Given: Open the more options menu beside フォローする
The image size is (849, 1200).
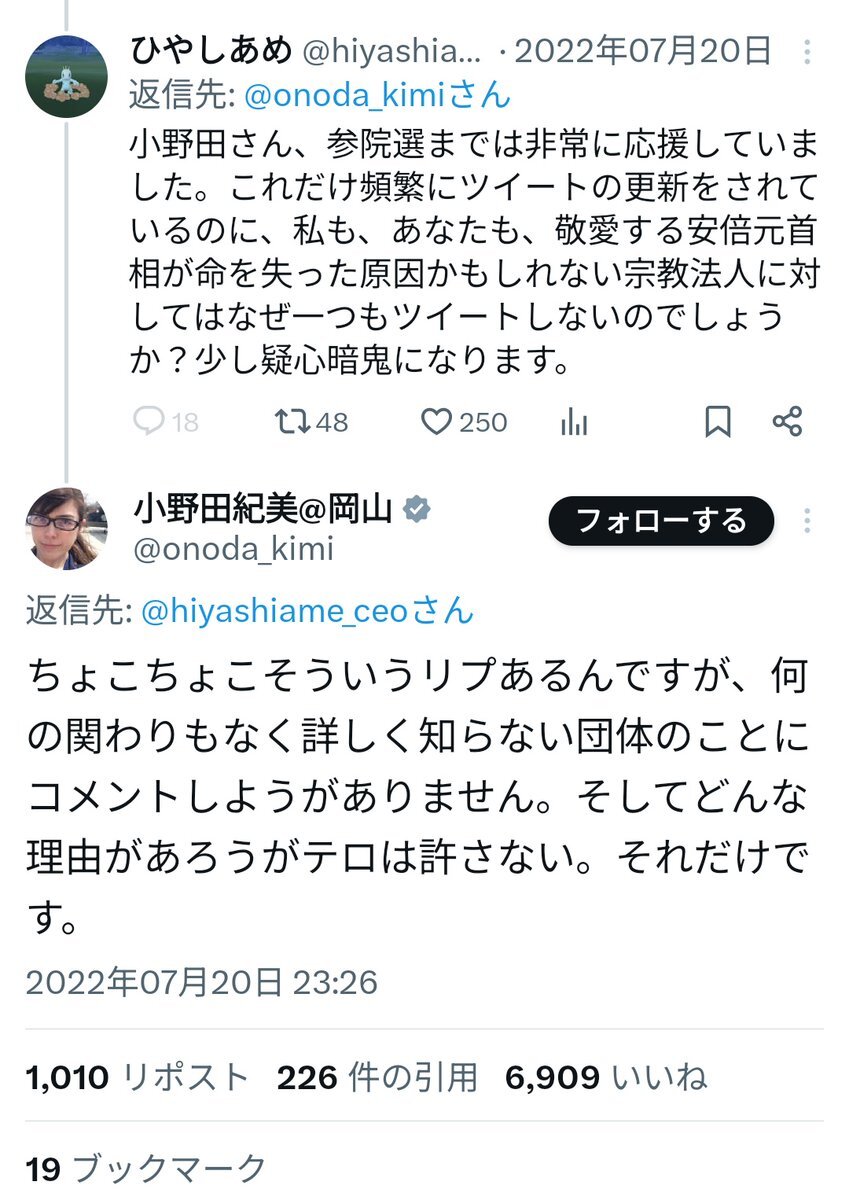Looking at the screenshot, I should pos(805,520).
